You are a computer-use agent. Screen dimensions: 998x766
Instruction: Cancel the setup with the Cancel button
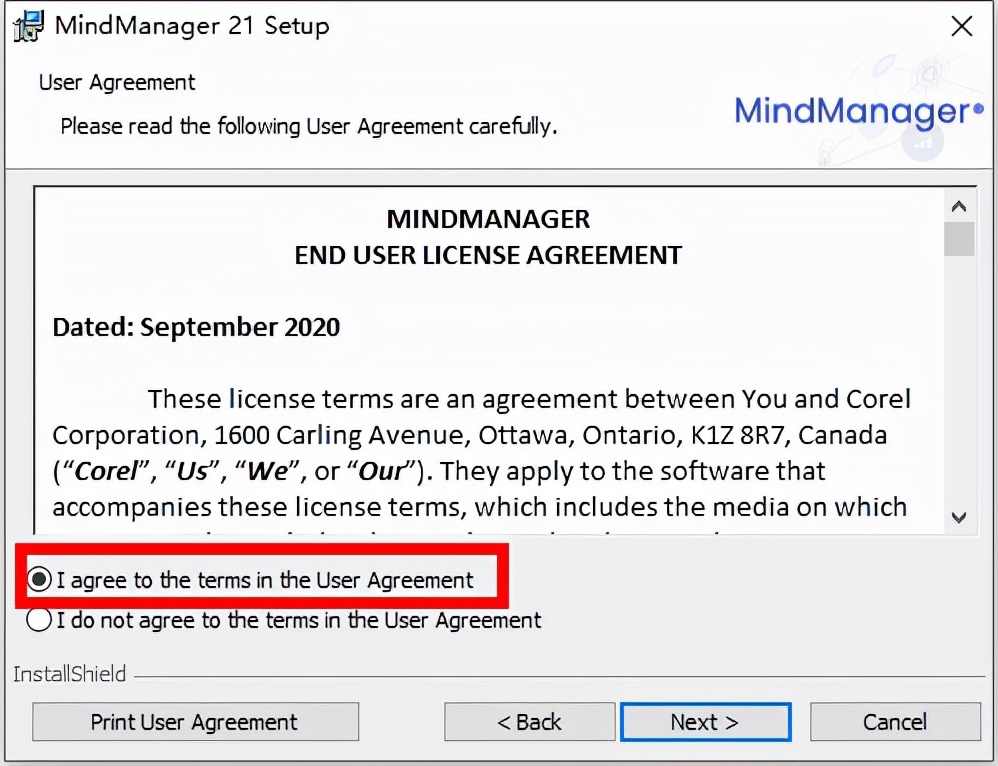895,722
